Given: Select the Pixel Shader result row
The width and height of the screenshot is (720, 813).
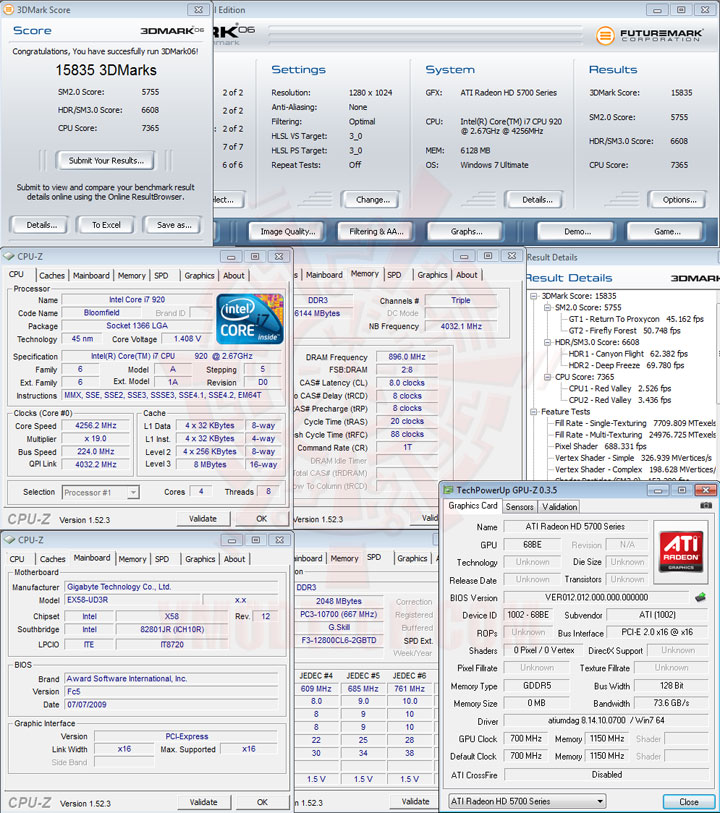Looking at the screenshot, I should tap(600, 446).
